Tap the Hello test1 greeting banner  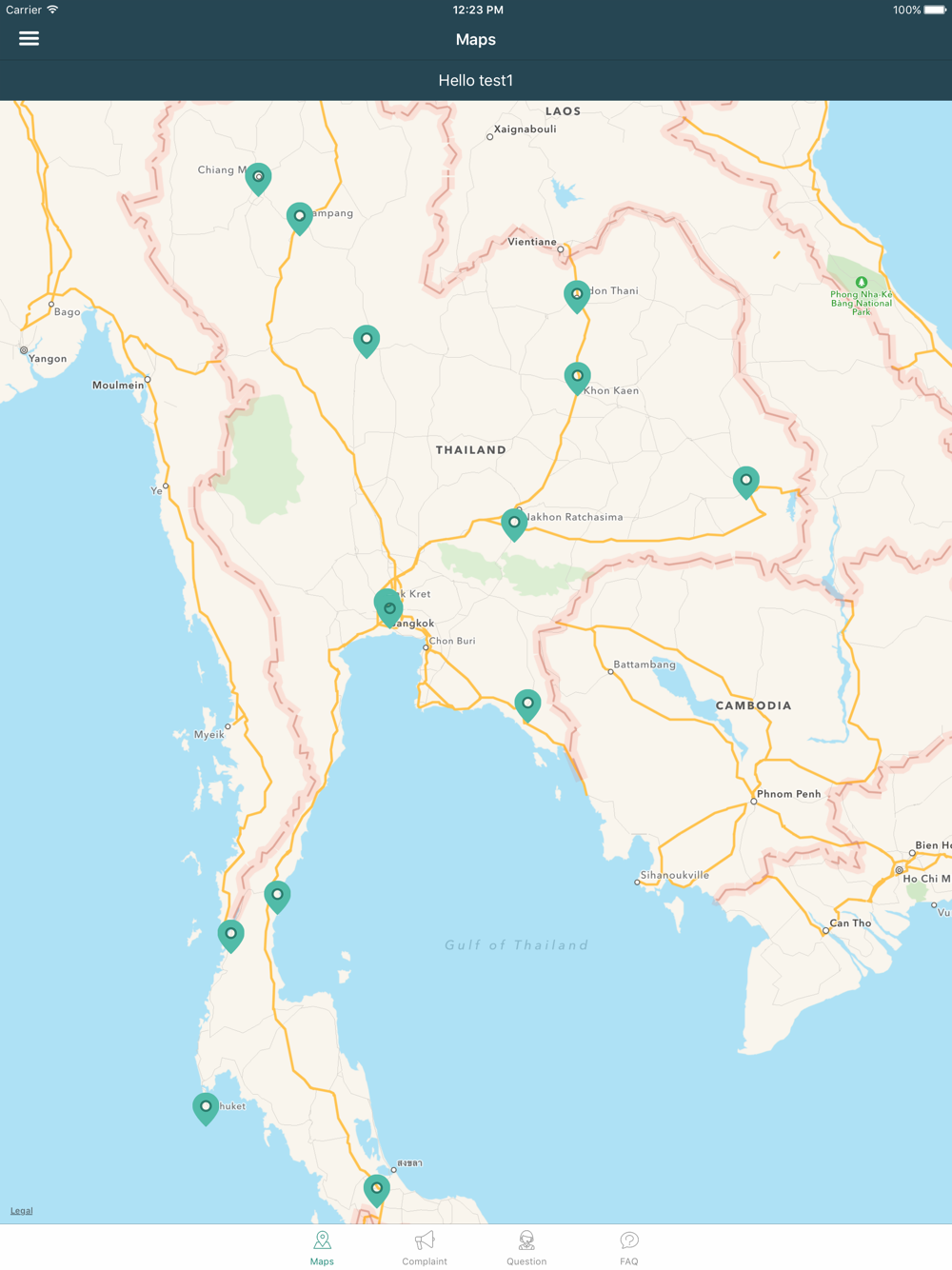point(476,81)
